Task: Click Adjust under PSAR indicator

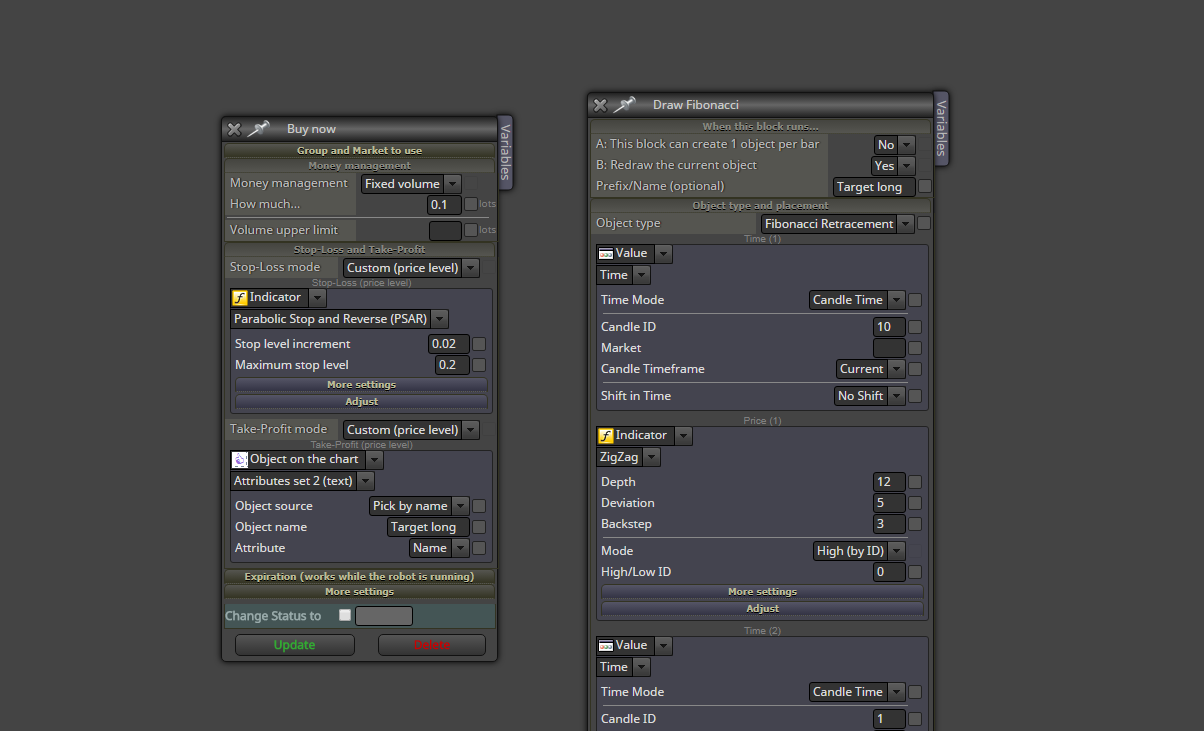Action: (361, 401)
